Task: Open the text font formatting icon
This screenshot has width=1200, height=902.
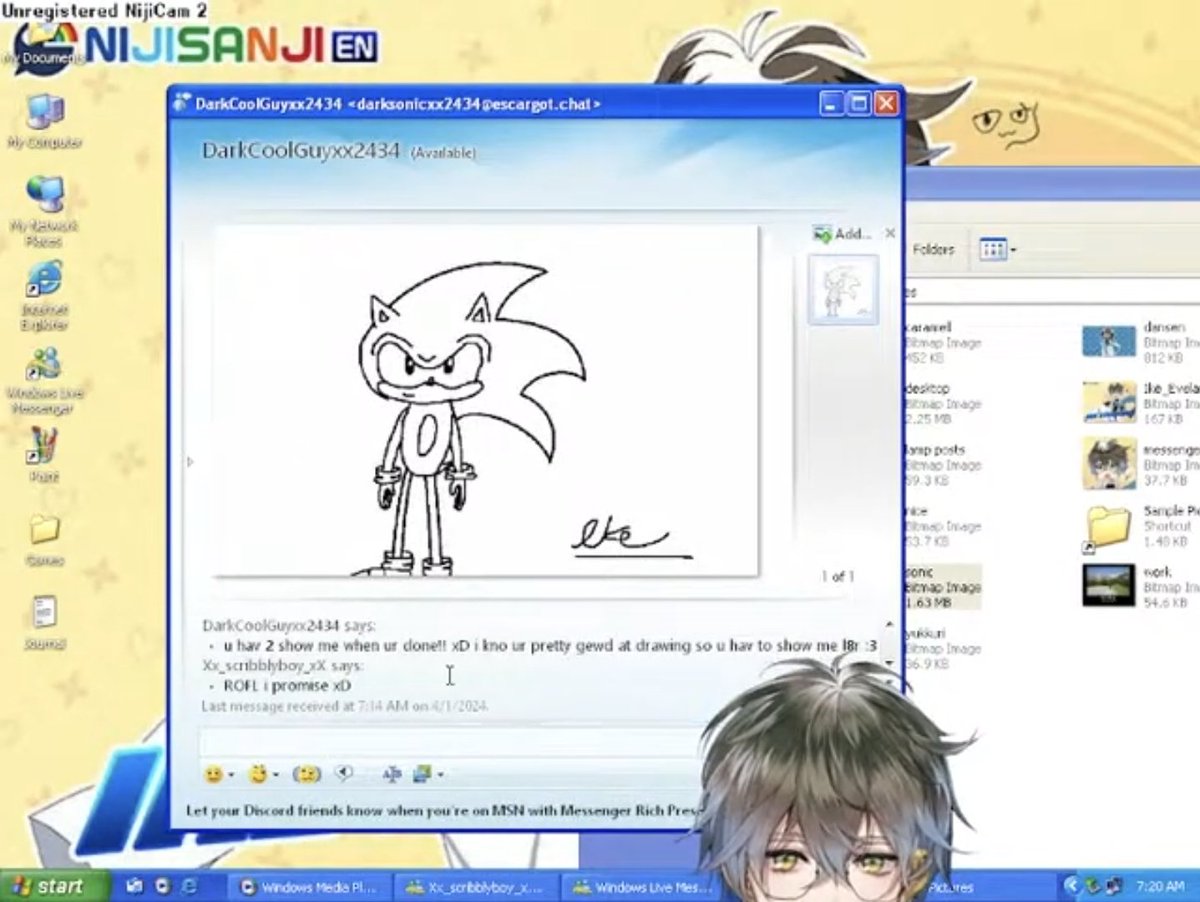Action: click(x=393, y=774)
